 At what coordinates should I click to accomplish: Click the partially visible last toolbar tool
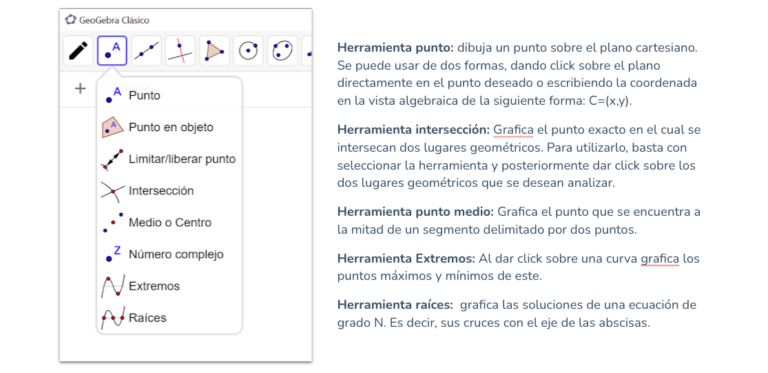point(307,50)
